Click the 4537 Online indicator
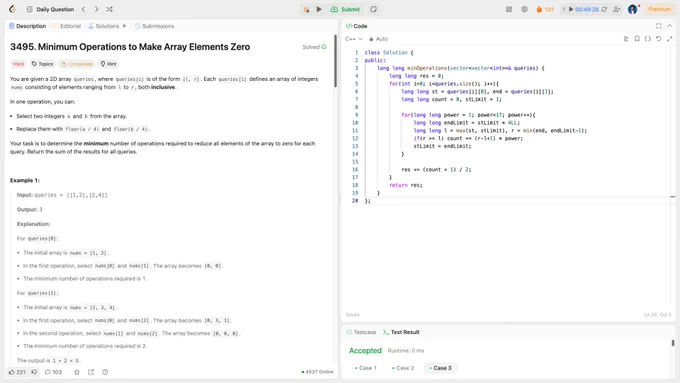The width and height of the screenshot is (680, 383). tap(317, 372)
